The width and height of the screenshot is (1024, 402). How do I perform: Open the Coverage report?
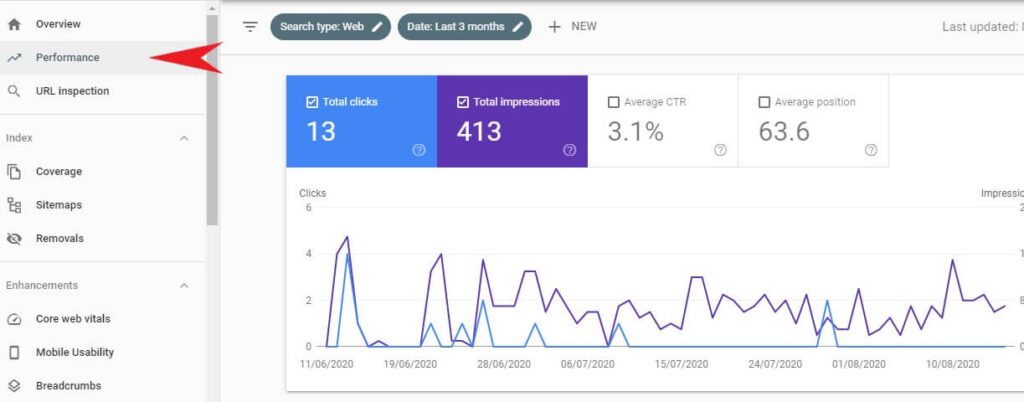[103, 172]
